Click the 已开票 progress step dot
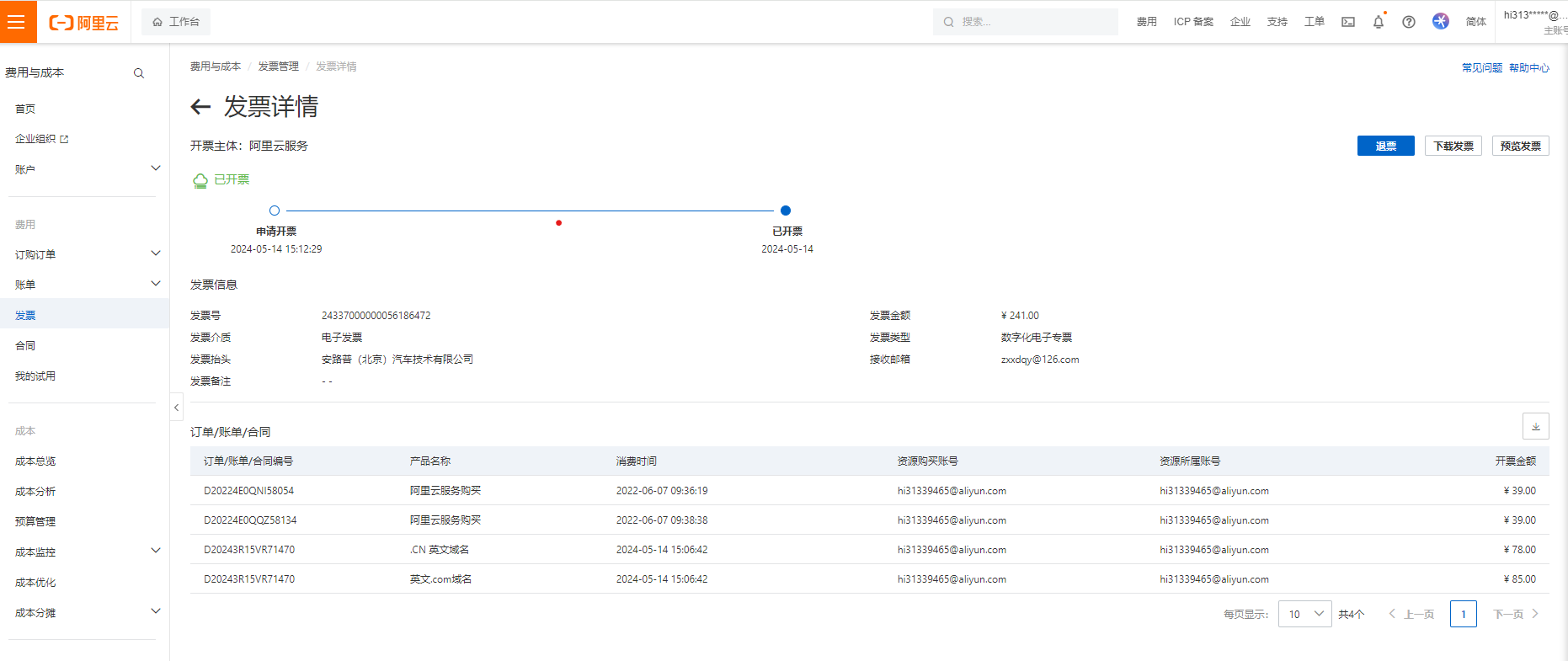 [x=786, y=211]
